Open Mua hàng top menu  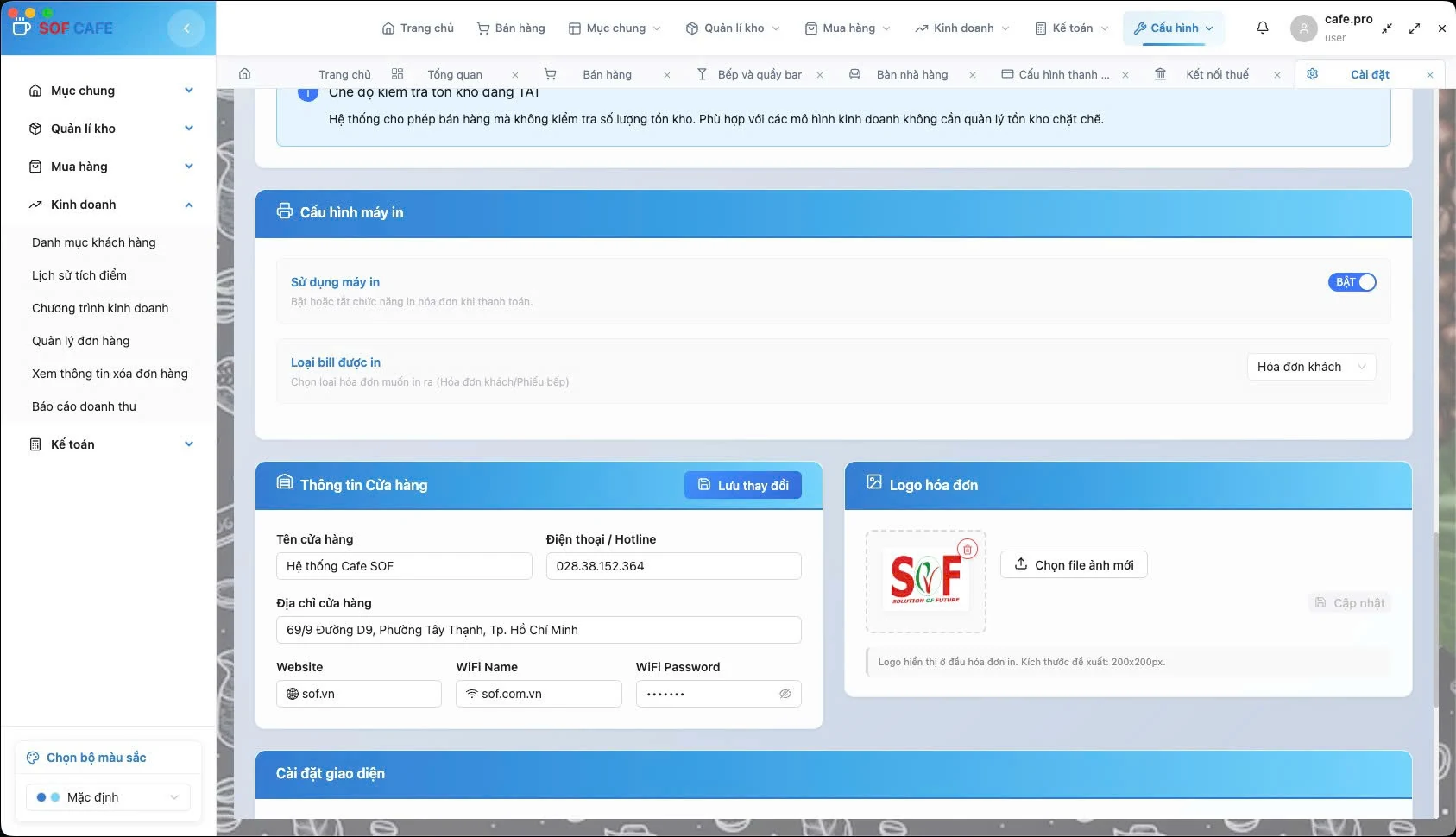point(848,28)
